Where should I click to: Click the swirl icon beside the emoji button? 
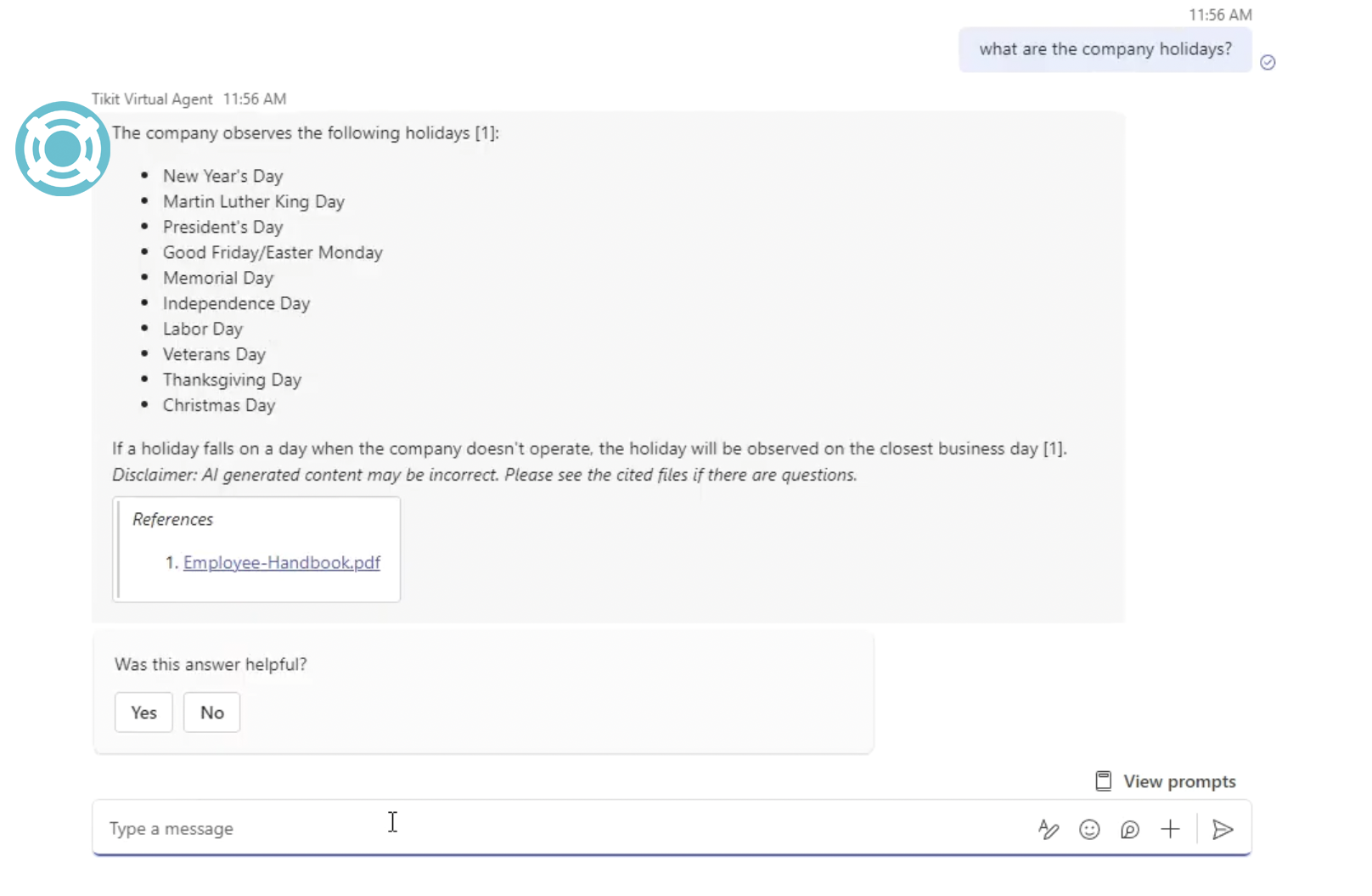click(1129, 829)
